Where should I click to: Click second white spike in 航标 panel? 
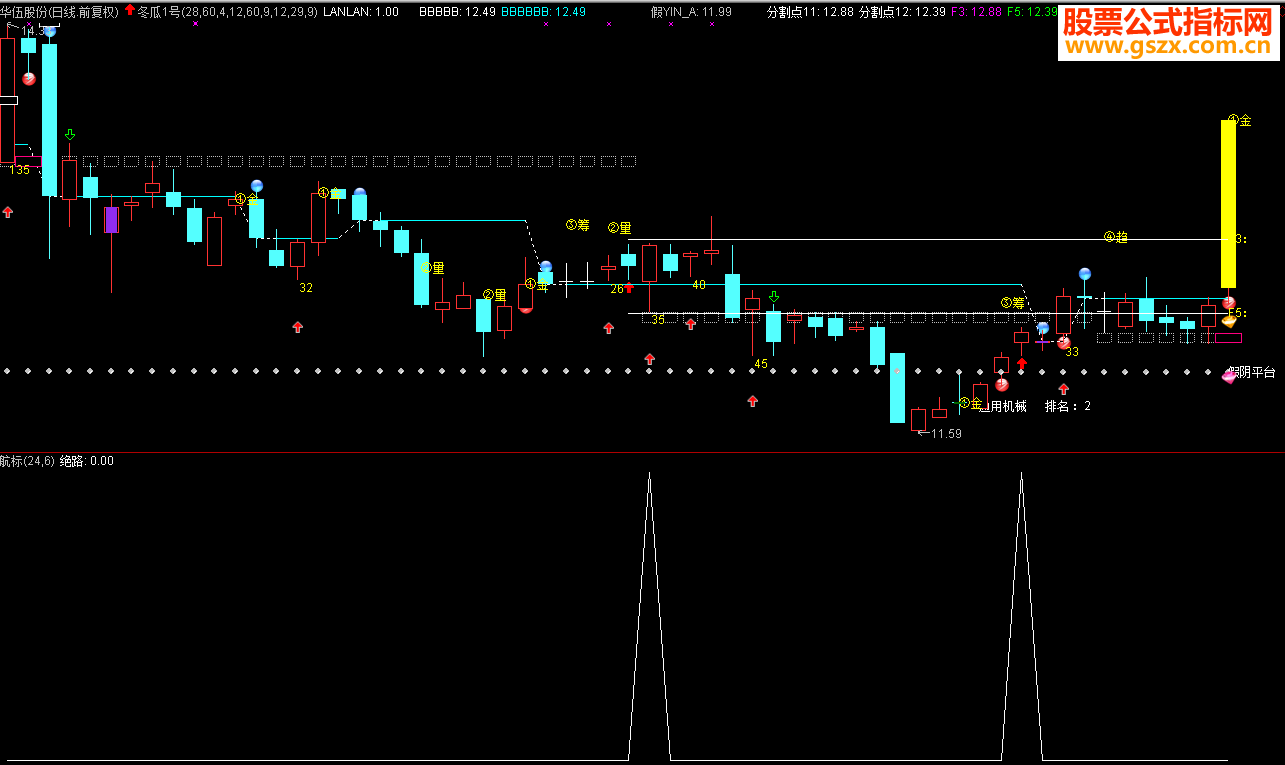point(1021,616)
